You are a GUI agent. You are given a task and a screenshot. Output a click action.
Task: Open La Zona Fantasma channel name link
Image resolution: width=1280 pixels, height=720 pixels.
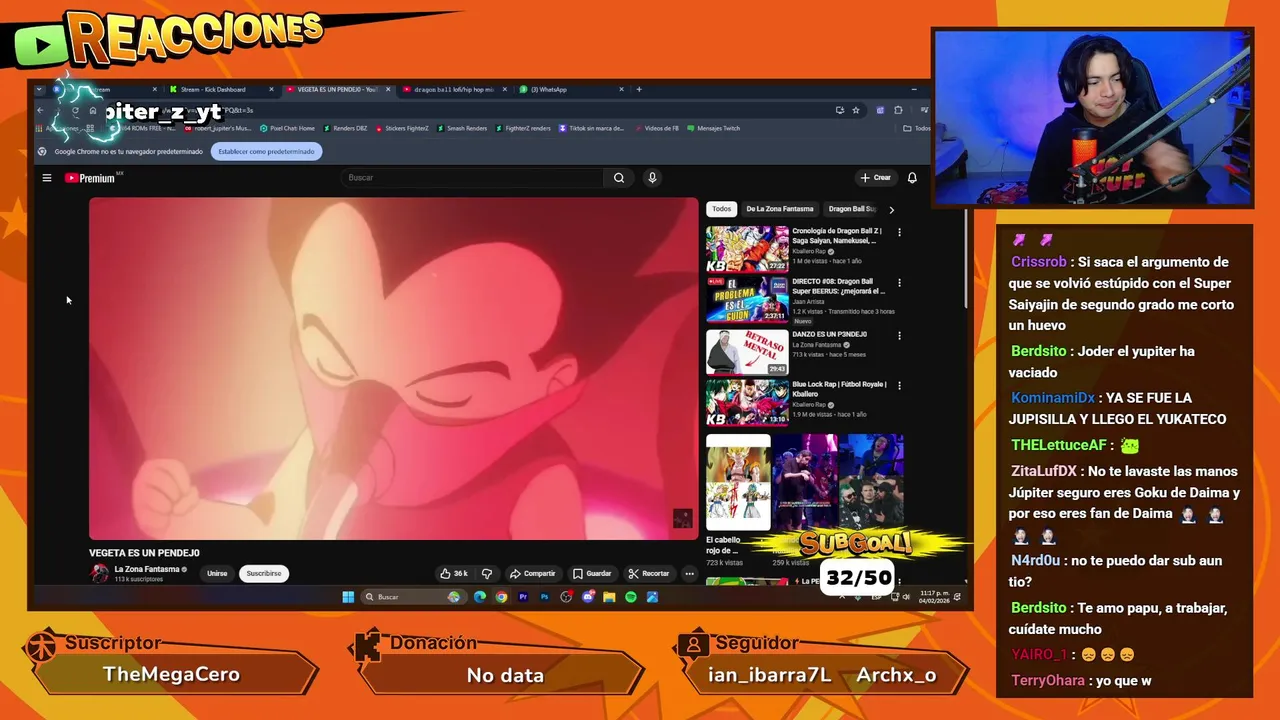[147, 569]
